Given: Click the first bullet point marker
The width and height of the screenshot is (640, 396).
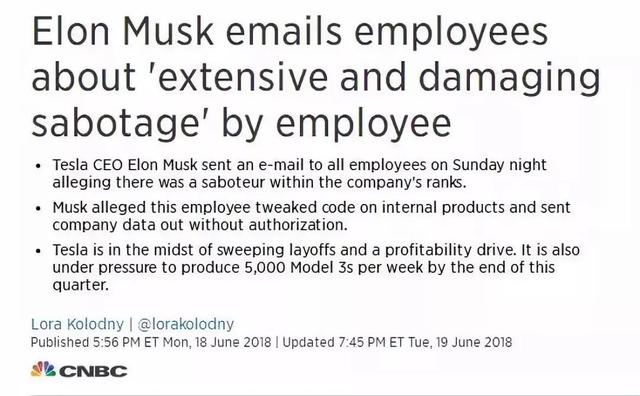Looking at the screenshot, I should coord(38,166).
